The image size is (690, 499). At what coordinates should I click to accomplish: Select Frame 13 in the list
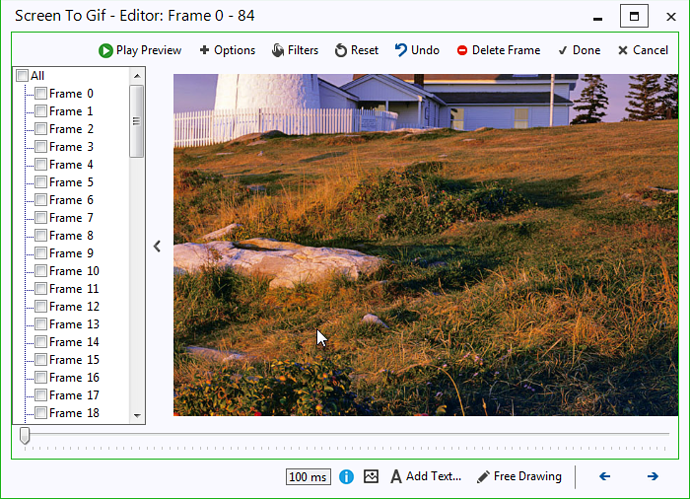(74, 324)
